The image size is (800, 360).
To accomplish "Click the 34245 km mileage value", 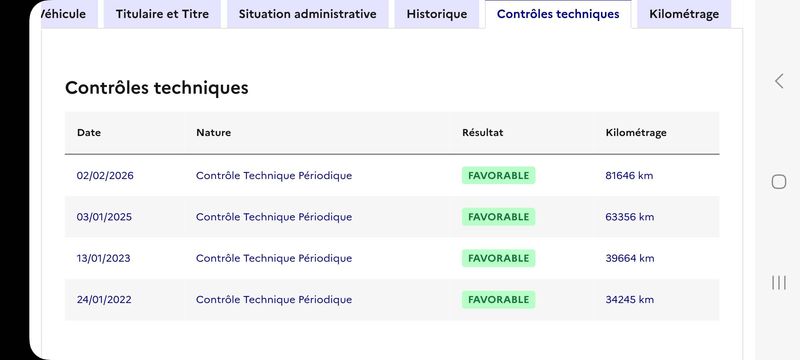I will pos(630,299).
